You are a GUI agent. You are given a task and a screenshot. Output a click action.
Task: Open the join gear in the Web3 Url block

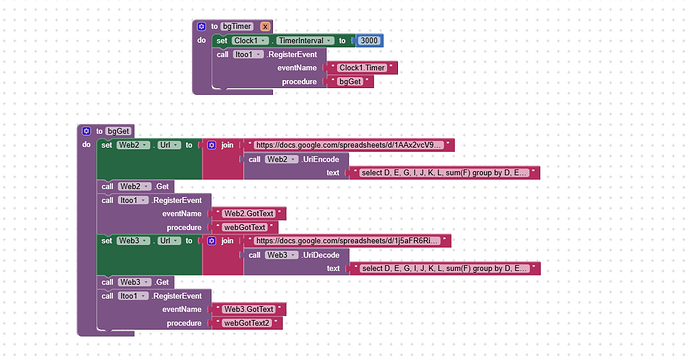(211, 241)
